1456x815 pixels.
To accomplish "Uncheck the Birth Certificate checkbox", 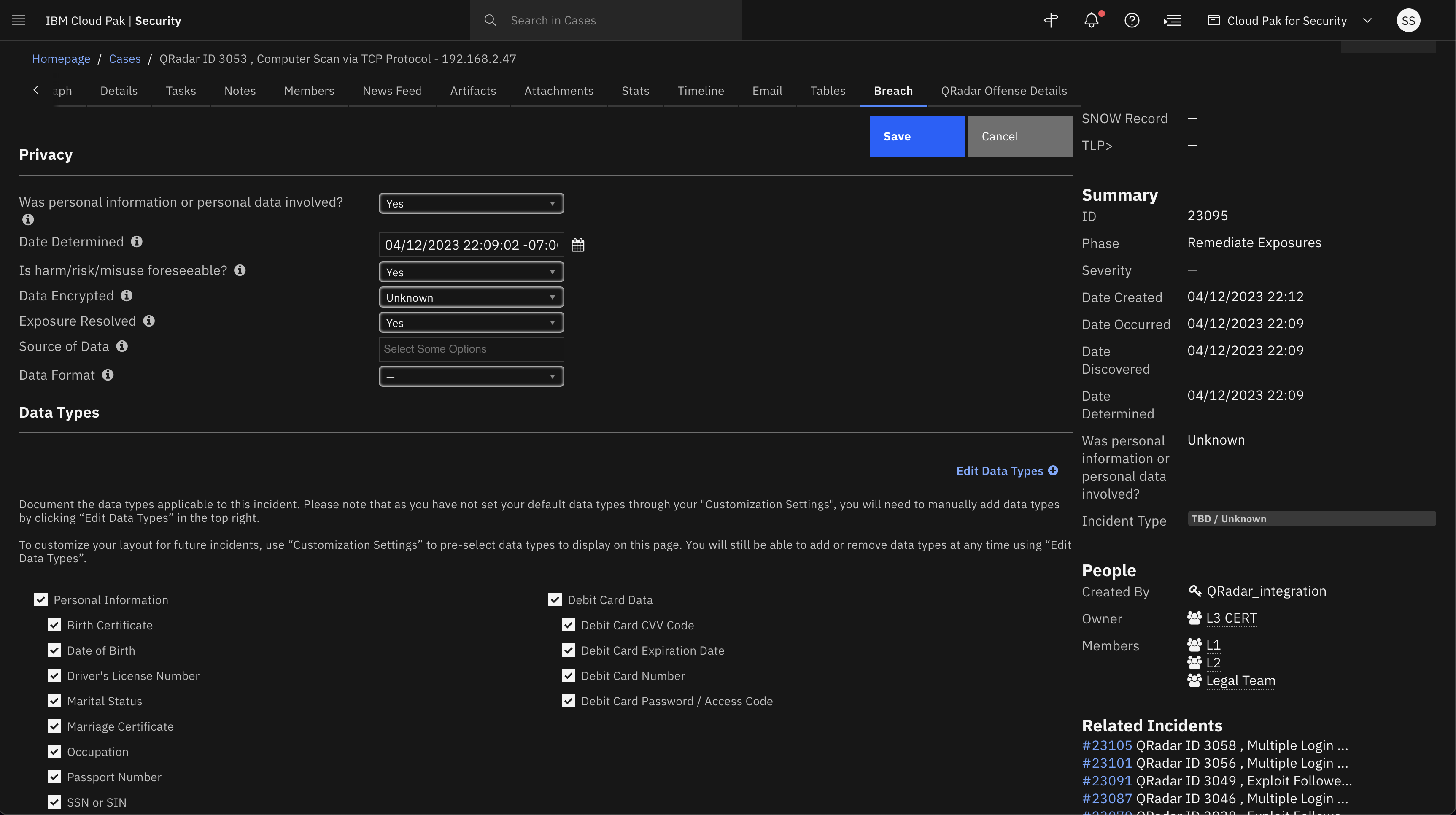I will click(54, 625).
